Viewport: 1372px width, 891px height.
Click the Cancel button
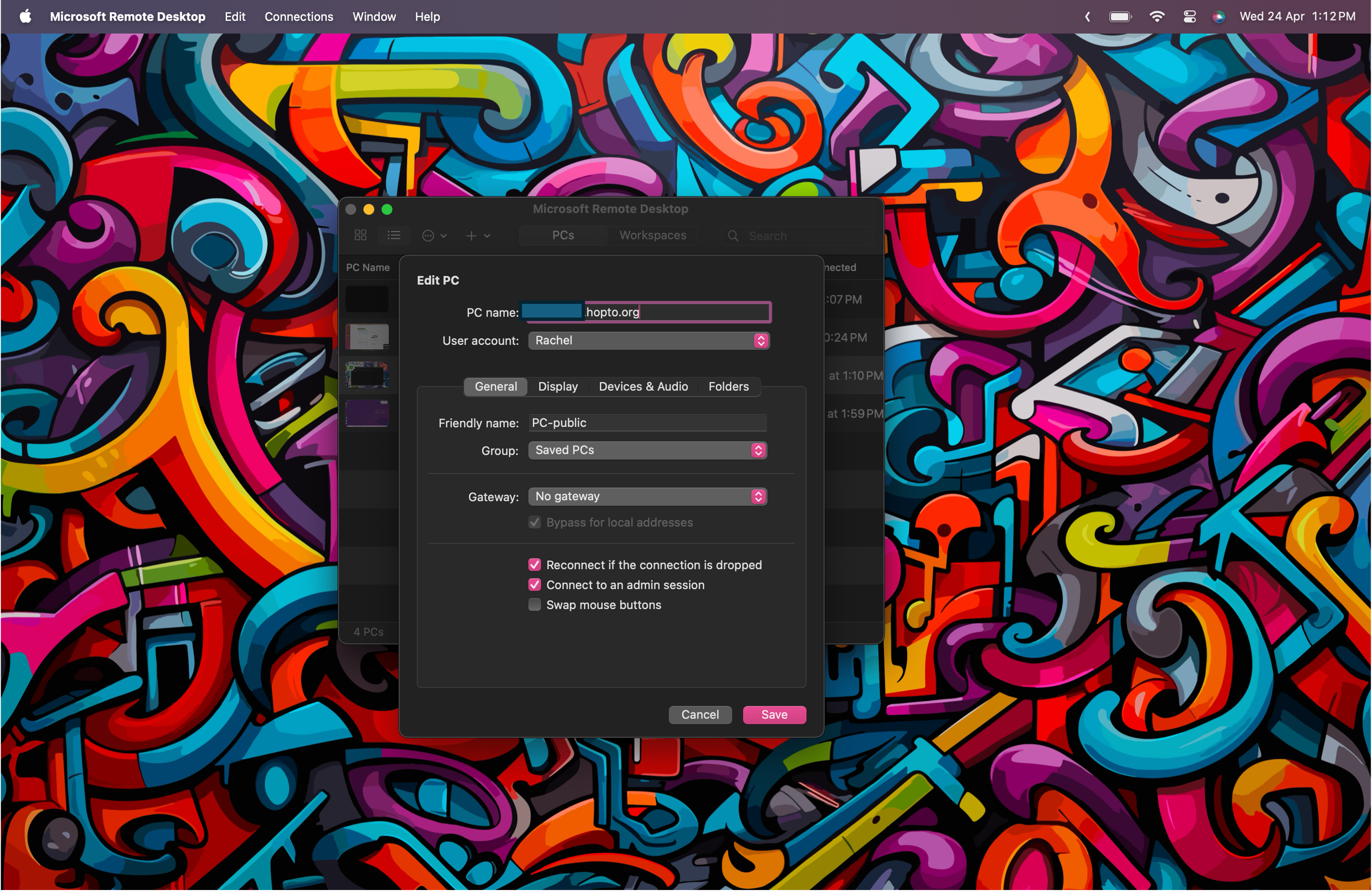(x=700, y=714)
